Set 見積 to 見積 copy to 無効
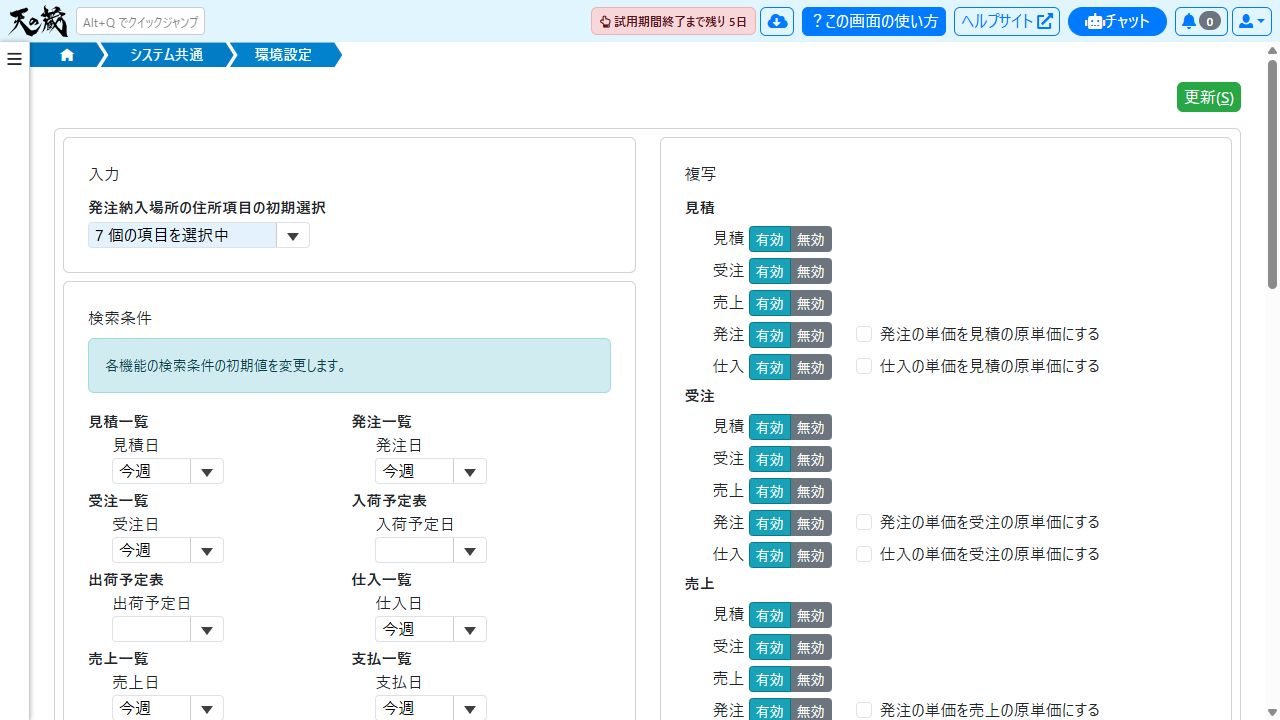The width and height of the screenshot is (1280, 720). pos(811,239)
